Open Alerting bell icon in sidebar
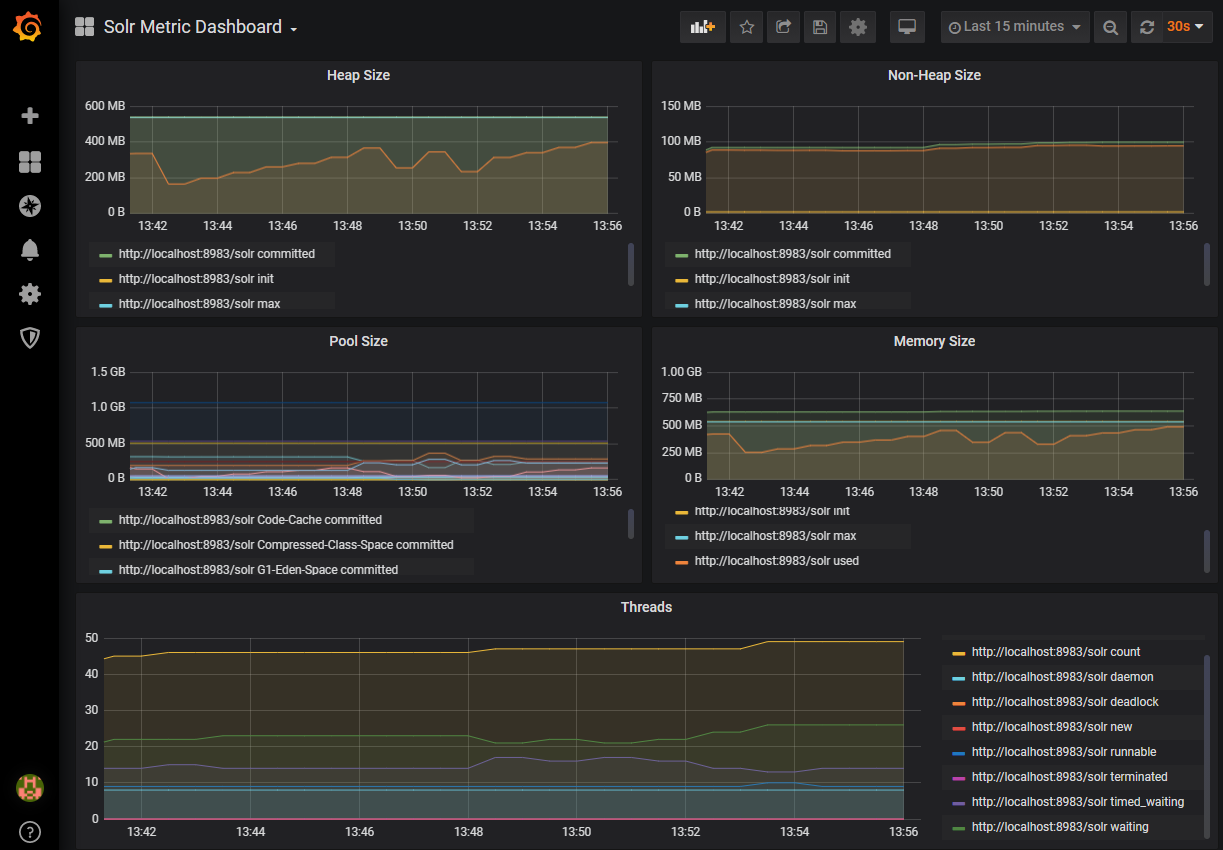This screenshot has height=850, width=1223. pos(30,250)
